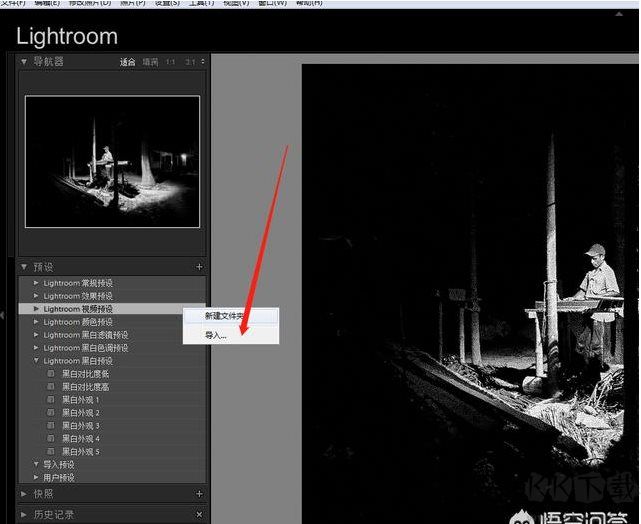641x524 pixels.
Task: Expand the 历史记录 panel
Action: pos(24,515)
